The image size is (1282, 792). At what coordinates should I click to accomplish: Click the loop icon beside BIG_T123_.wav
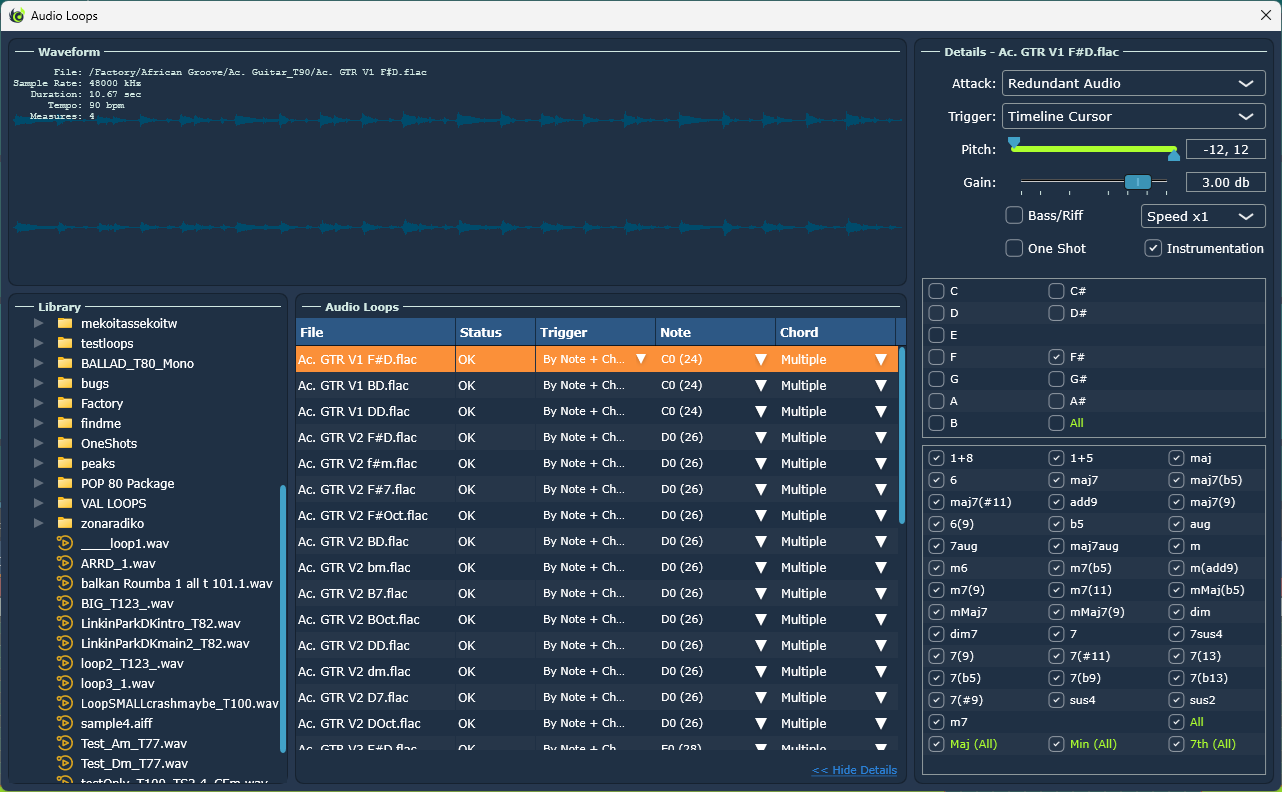65,603
